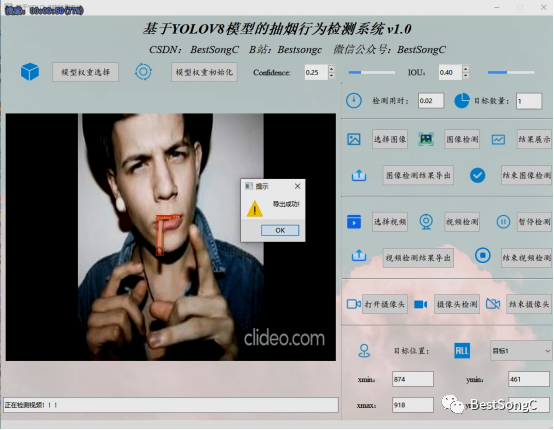The height and width of the screenshot is (430, 554).
Task: Click the blue ALL icon
Action: click(x=462, y=351)
